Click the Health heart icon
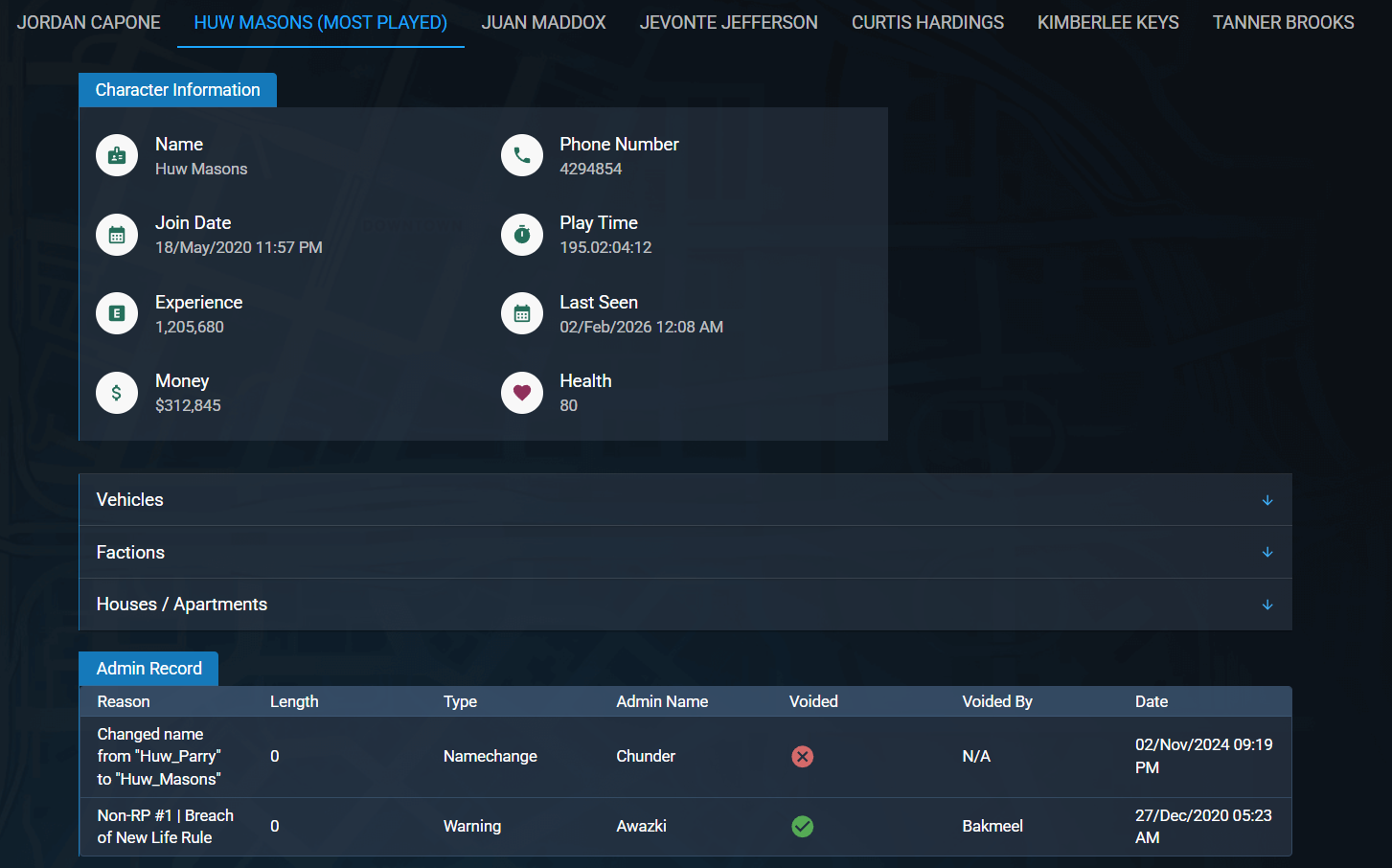Screen dimensions: 1392x868 tap(522, 393)
